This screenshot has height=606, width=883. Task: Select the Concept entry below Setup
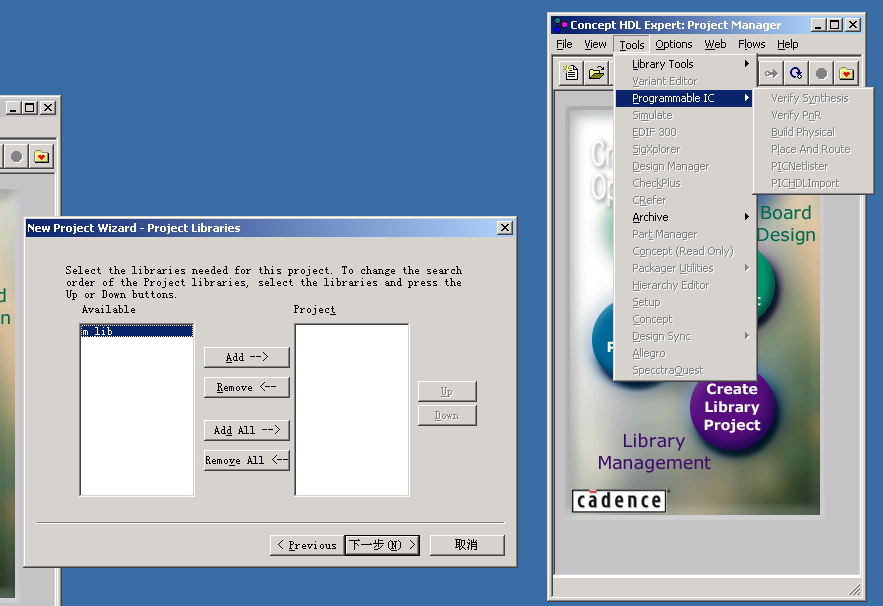coord(684,319)
